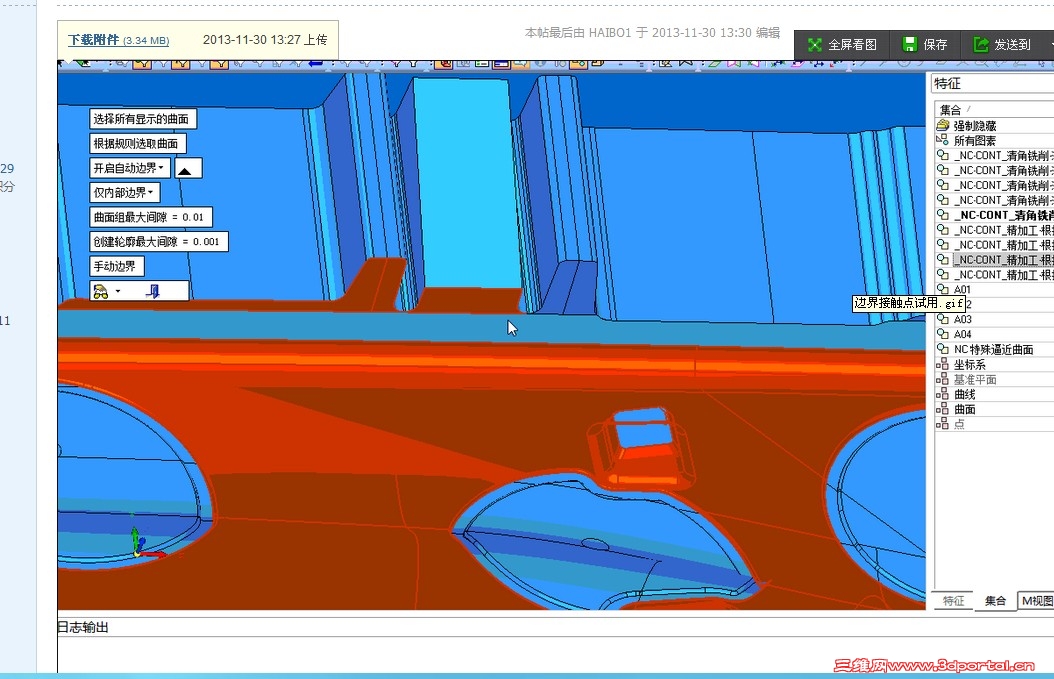This screenshot has width=1054, height=679.
Task: Edit 曲面组最大间隙 = 0.01 value
Action: (x=151, y=217)
